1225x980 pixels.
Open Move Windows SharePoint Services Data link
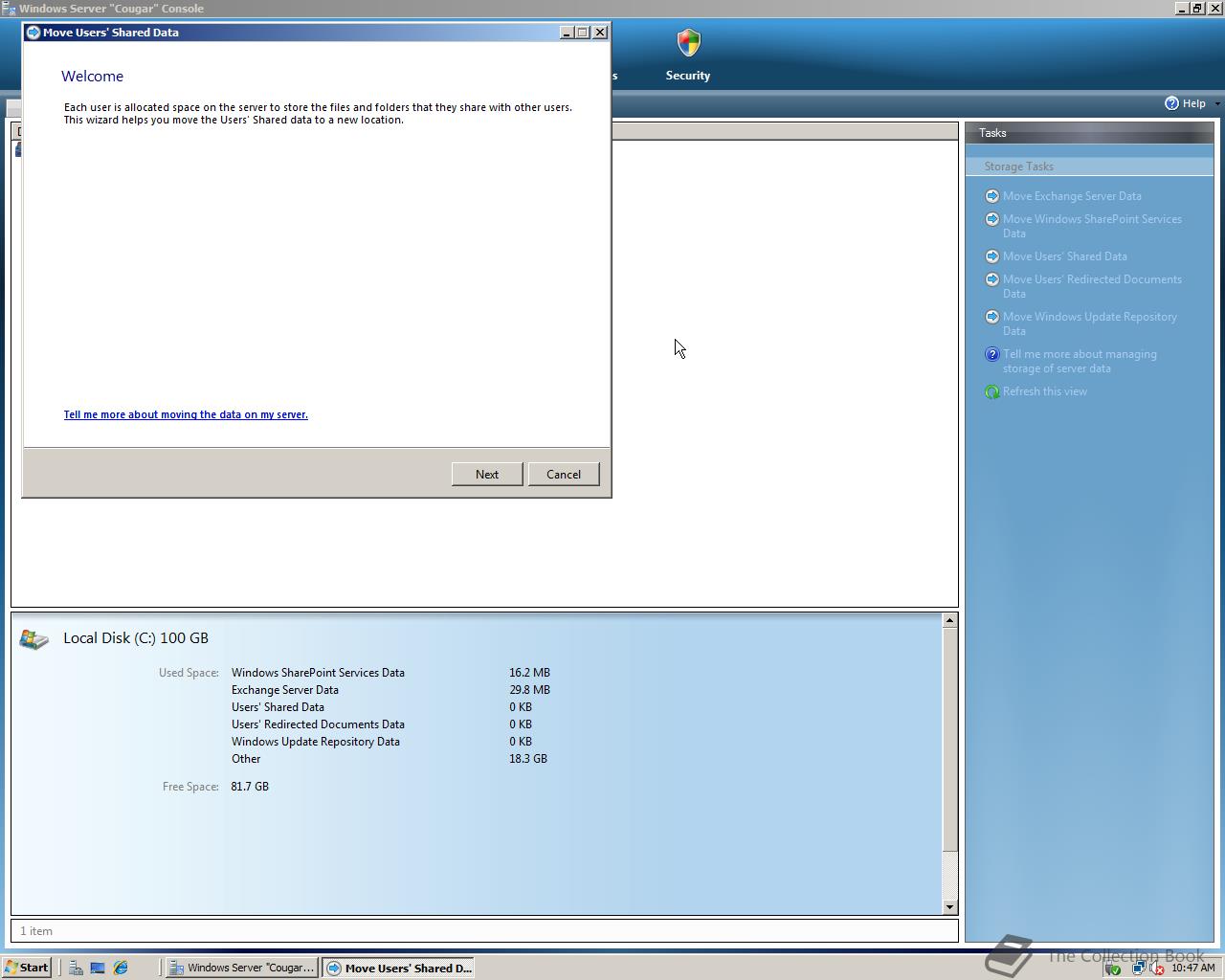pos(1092,226)
